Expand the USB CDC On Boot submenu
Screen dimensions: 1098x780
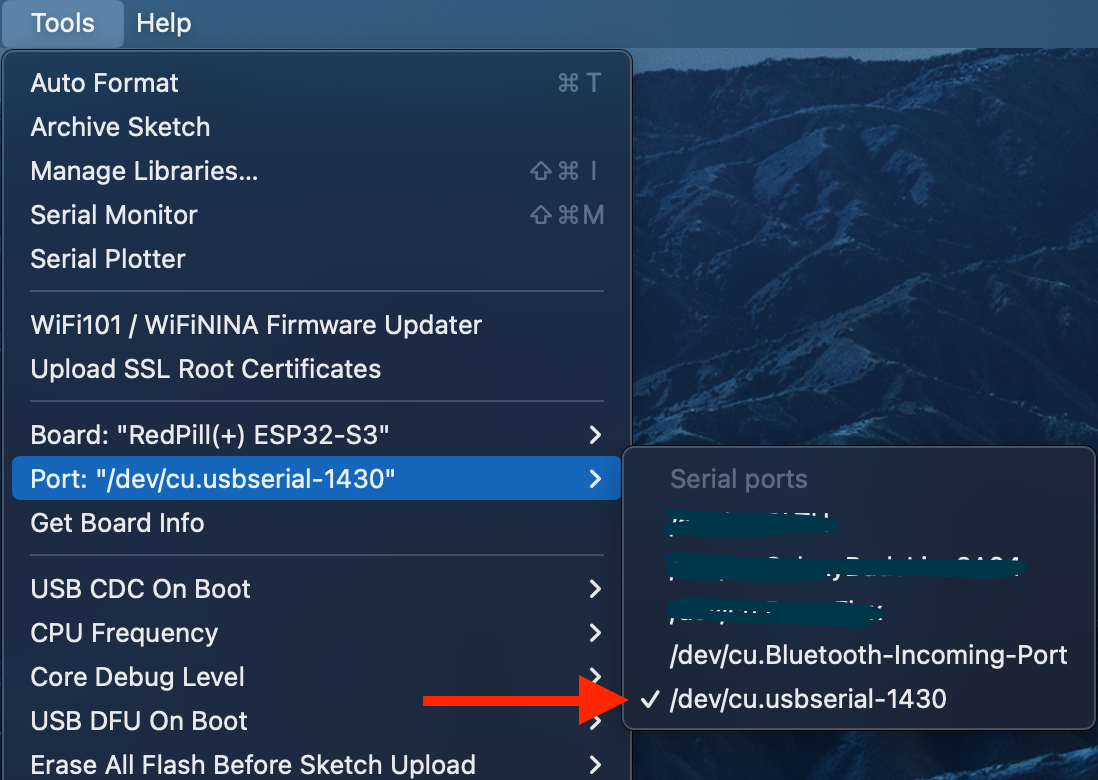click(141, 589)
